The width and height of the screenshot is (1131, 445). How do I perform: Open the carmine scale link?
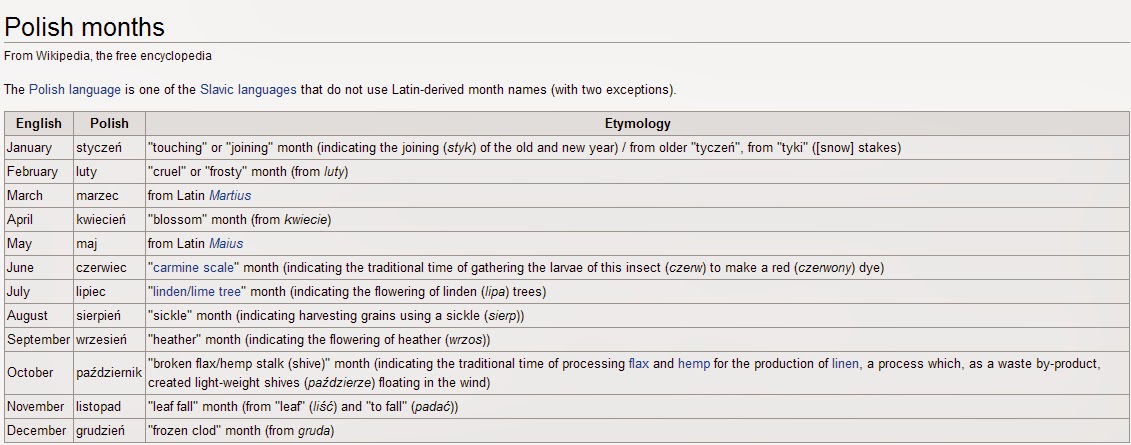coord(193,268)
